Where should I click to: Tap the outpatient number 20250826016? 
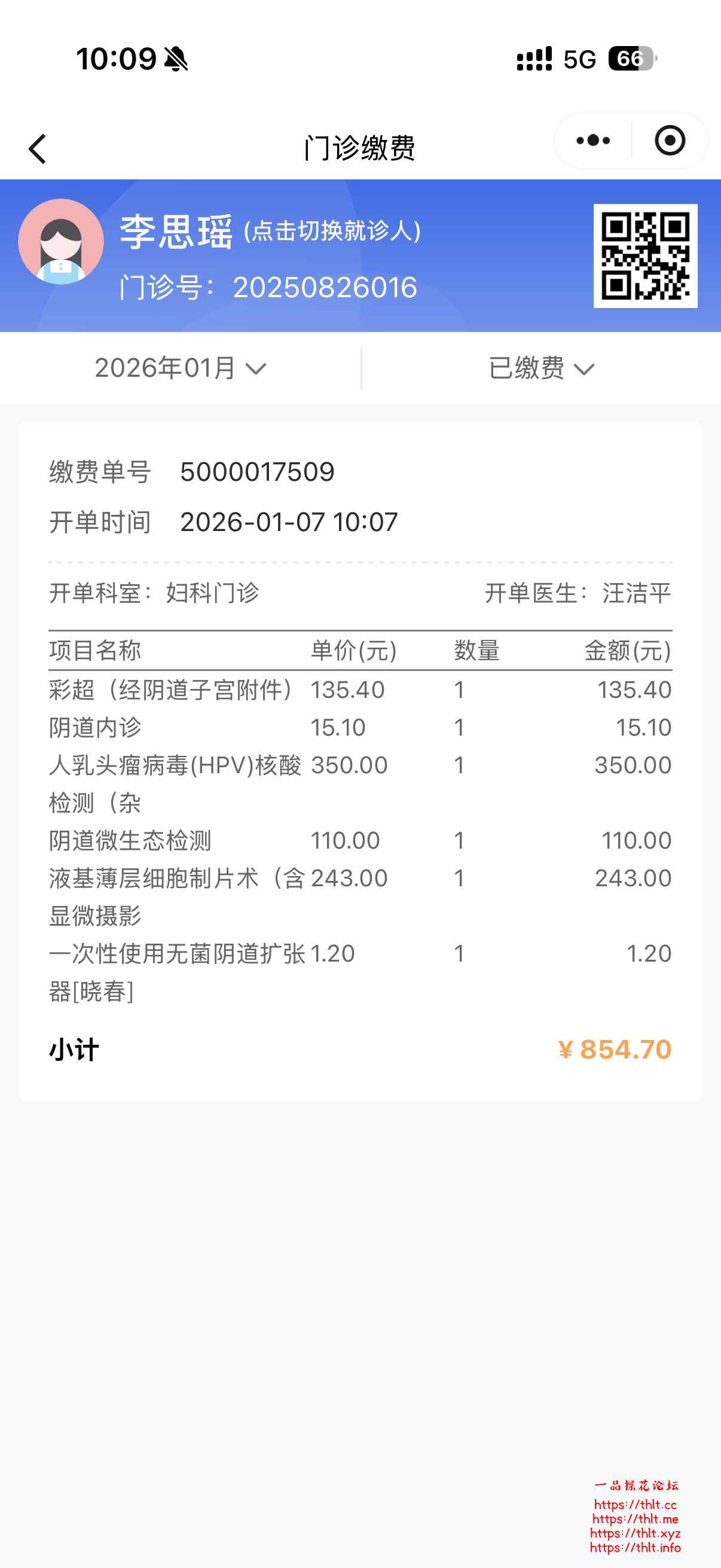[325, 287]
